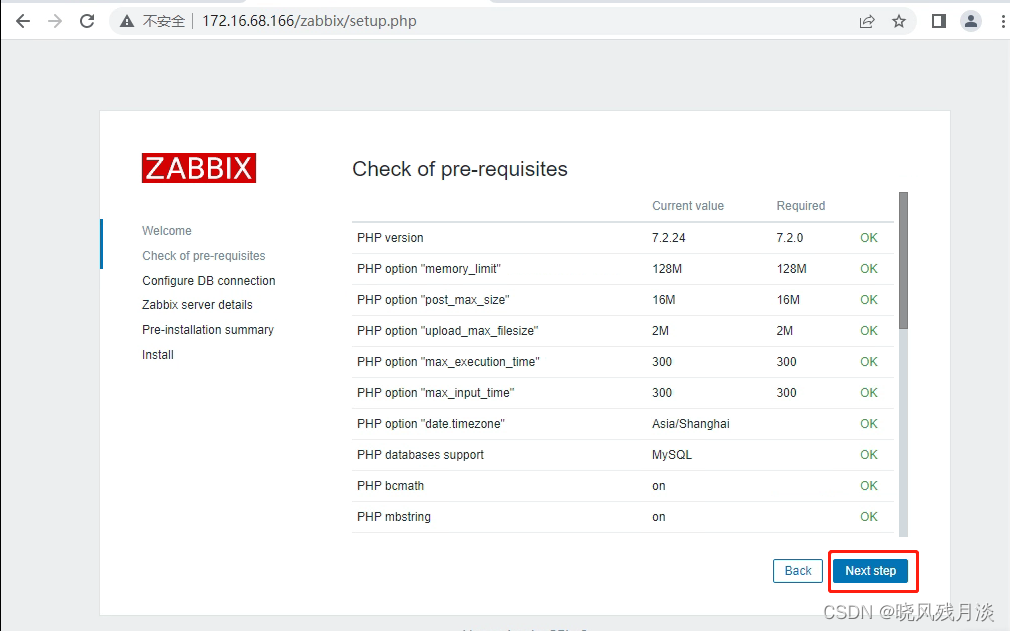Select Zabbix server details step
This screenshot has width=1010, height=631.
(197, 305)
